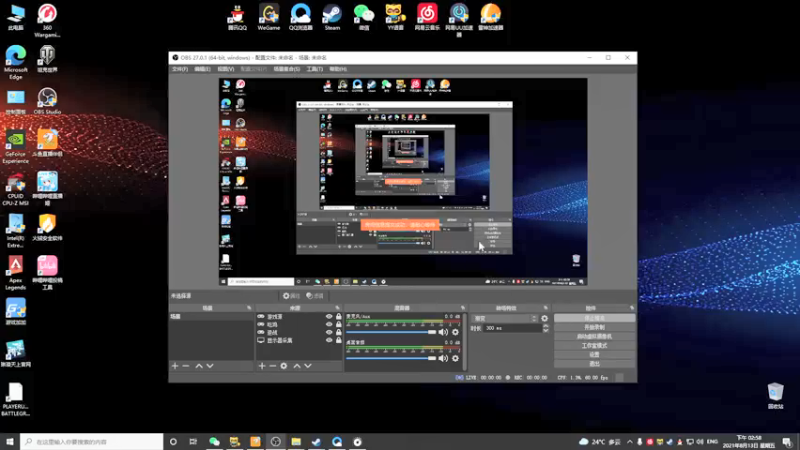800x450 pixels.
Task: Show hidden system tray icons chevron
Action: click(630, 442)
